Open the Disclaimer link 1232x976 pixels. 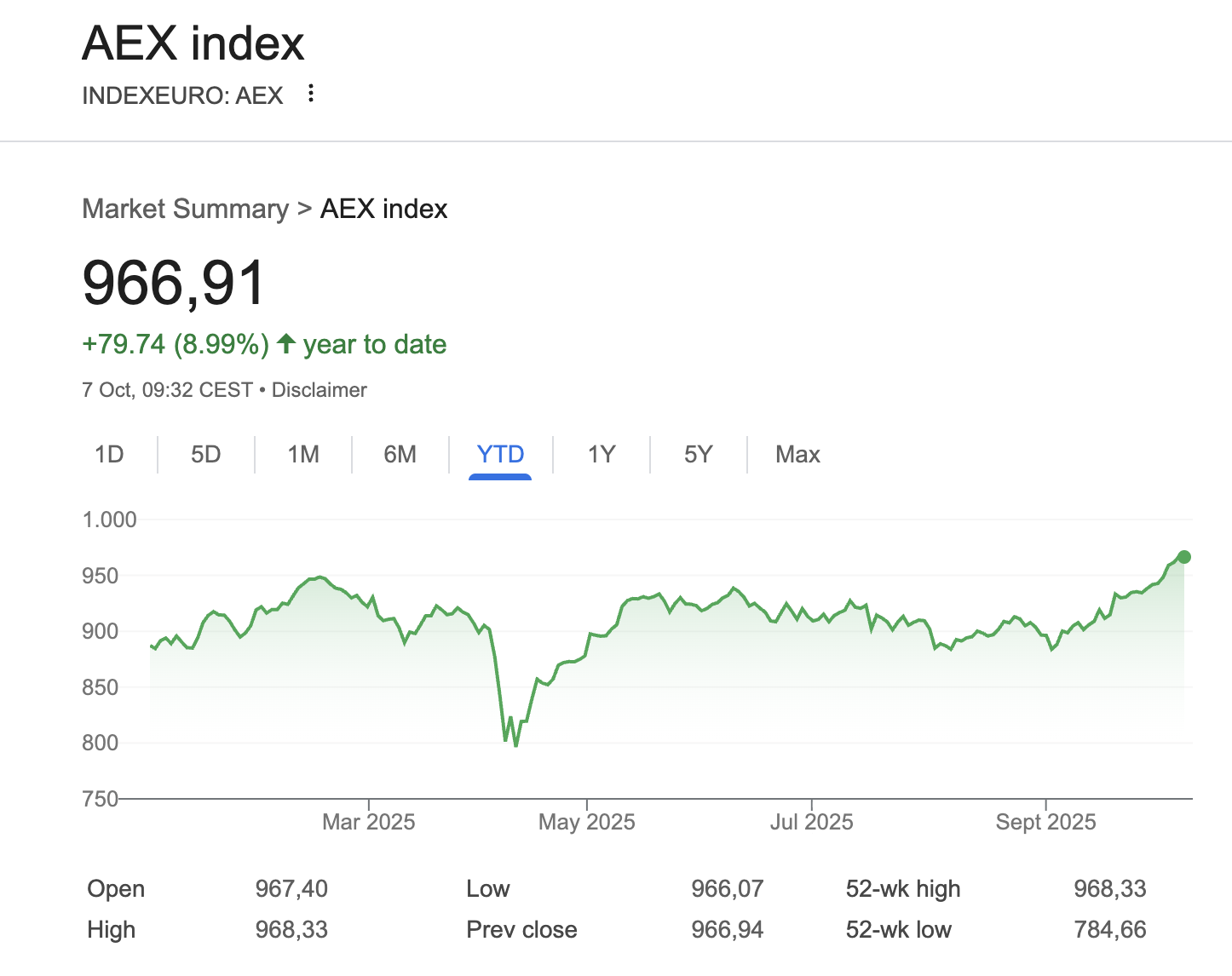click(319, 390)
